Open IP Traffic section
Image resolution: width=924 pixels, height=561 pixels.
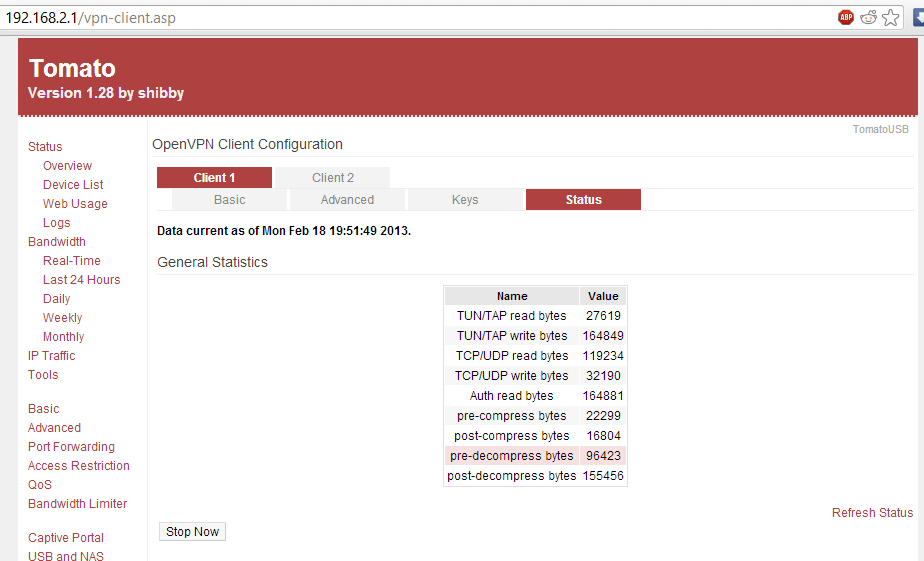pos(51,356)
